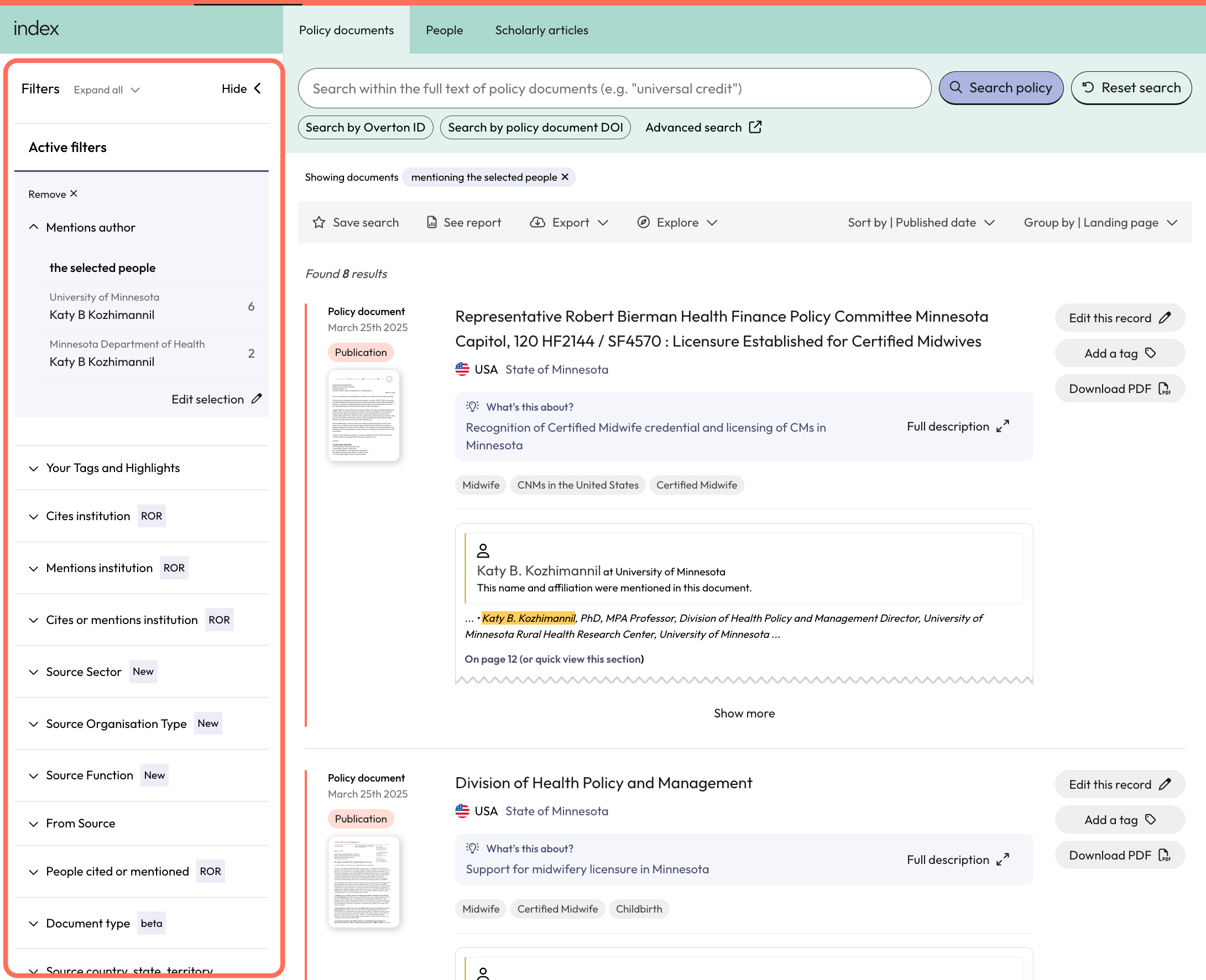Edit the Division of Health Policy record
The image size is (1206, 980).
tap(1120, 784)
